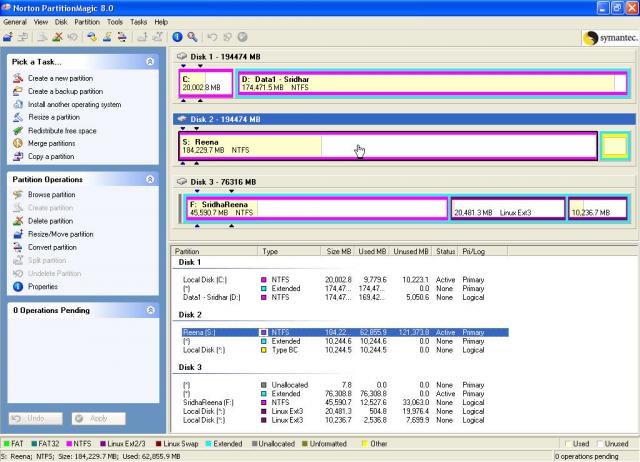Image resolution: width=640 pixels, height=462 pixels.
Task: Open the General menu
Action: click(15, 22)
